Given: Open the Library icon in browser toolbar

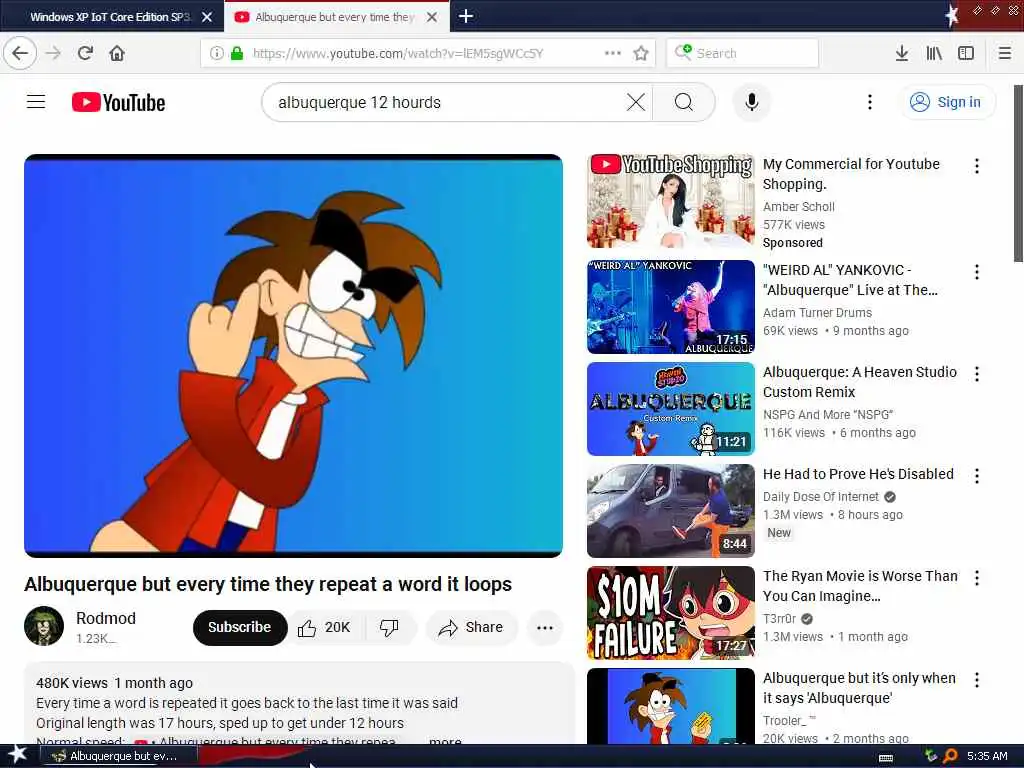Looking at the screenshot, I should [934, 53].
